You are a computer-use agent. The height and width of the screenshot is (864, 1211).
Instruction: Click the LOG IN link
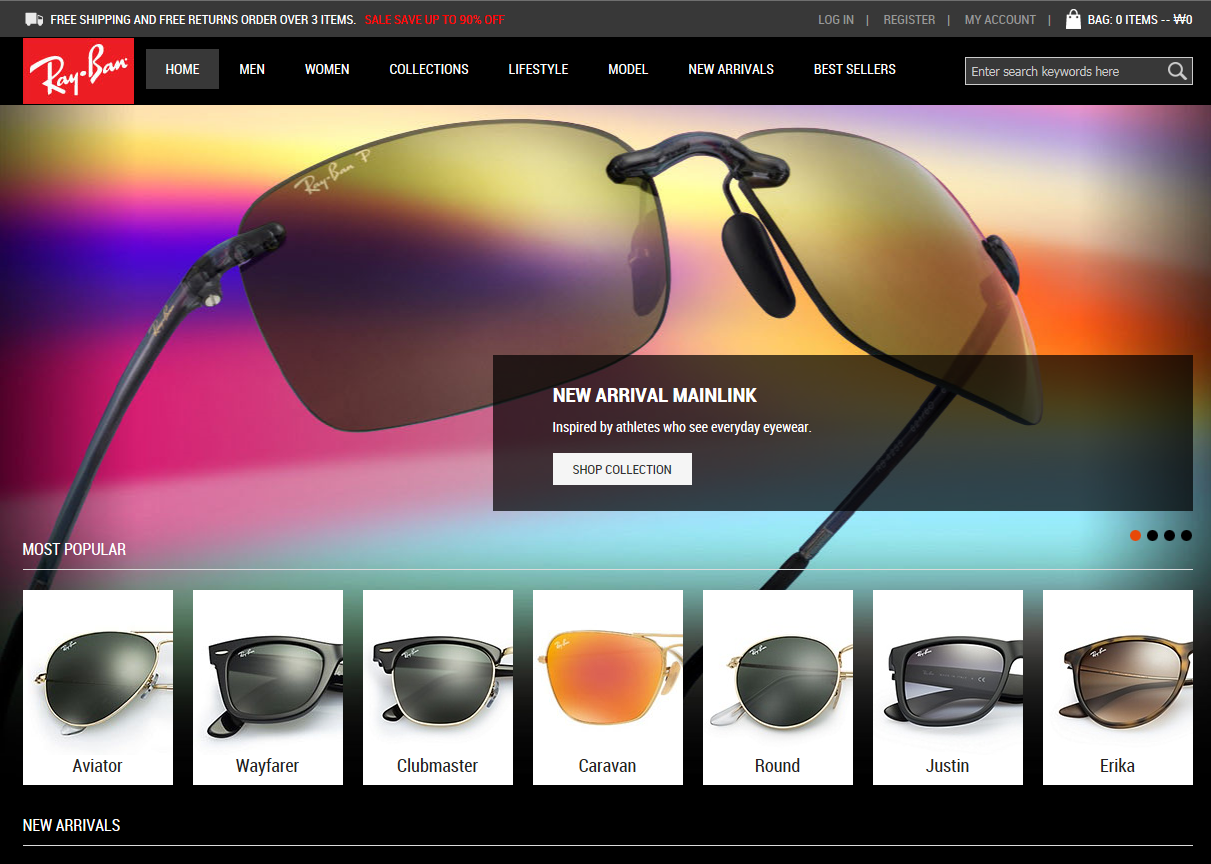(836, 19)
